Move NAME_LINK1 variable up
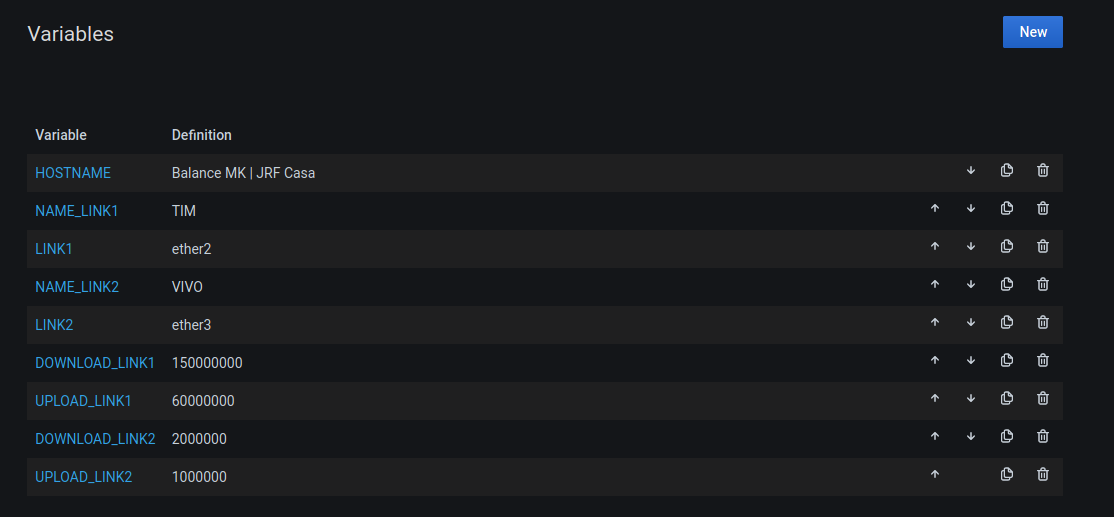Viewport: 1114px width, 517px height. point(935,209)
